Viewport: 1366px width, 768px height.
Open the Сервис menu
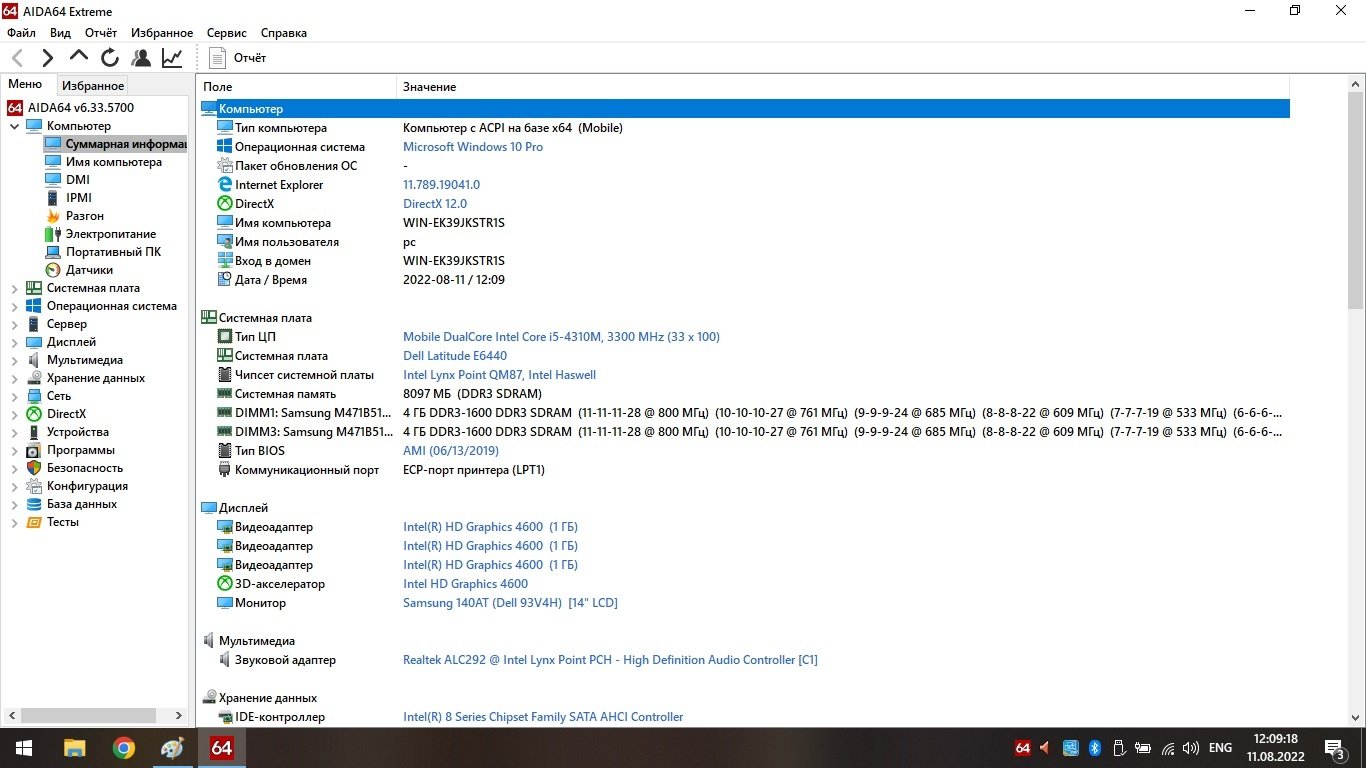(227, 33)
